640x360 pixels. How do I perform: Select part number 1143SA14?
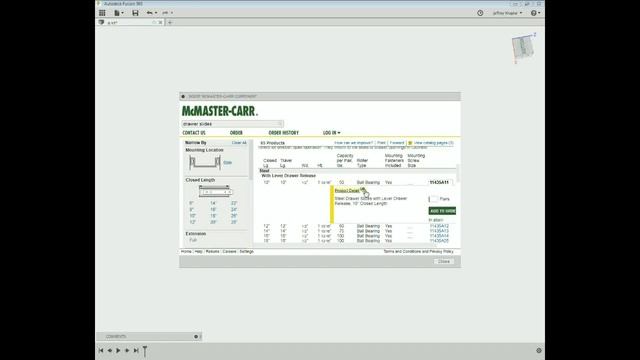(x=439, y=236)
